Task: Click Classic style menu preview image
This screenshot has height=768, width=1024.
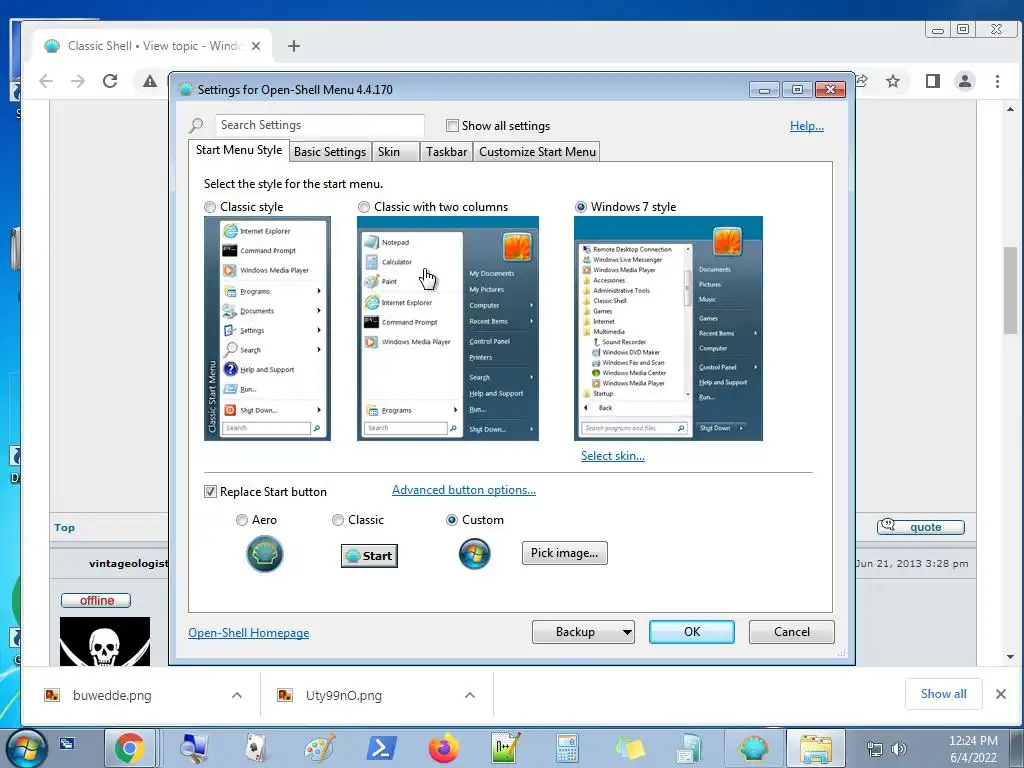Action: [x=267, y=328]
